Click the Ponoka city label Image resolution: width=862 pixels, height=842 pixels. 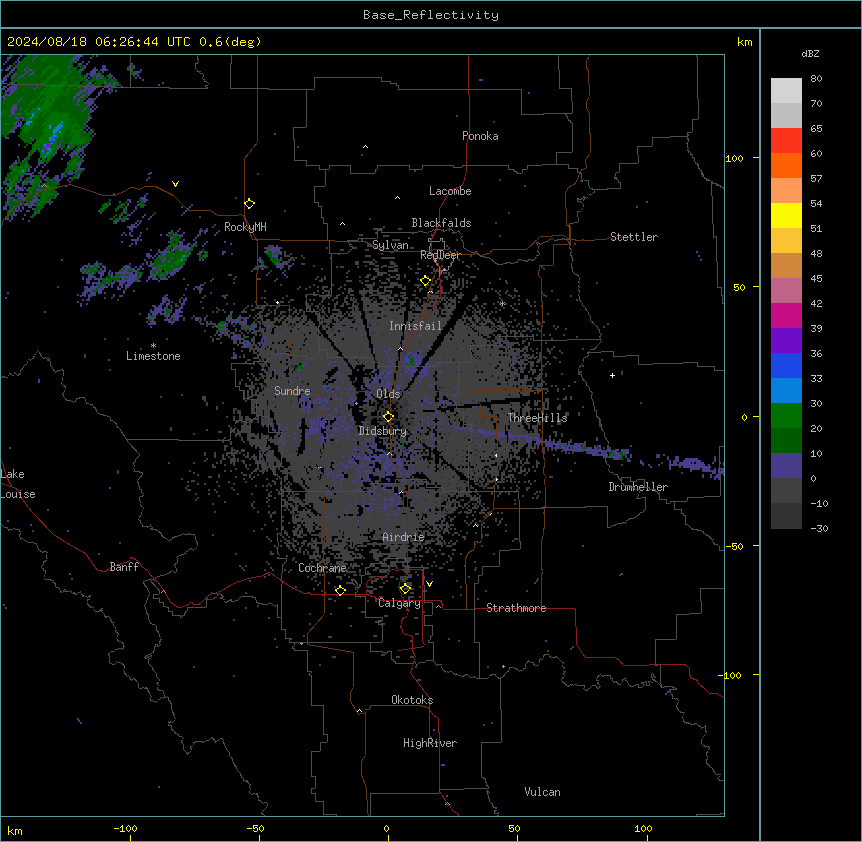(480, 136)
